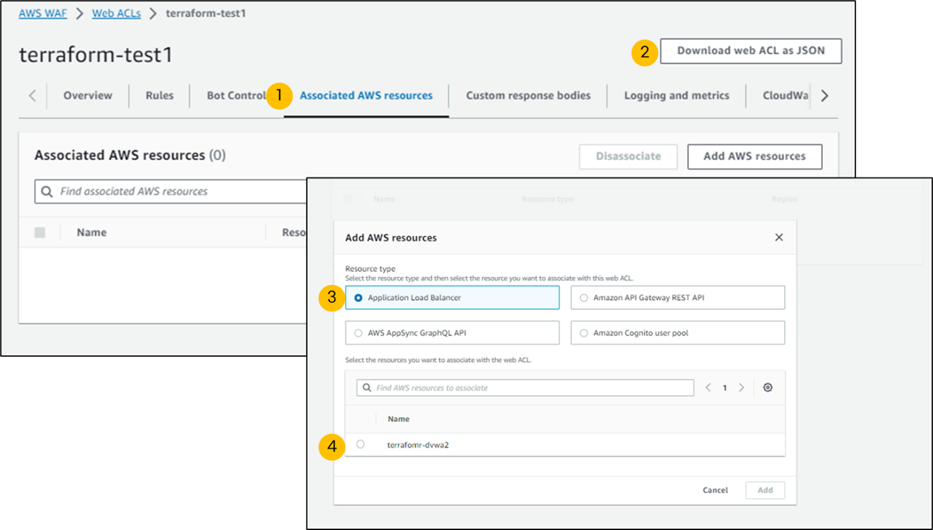This screenshot has width=933, height=530.
Task: Select page 1 in dialog pagination
Action: (725, 388)
